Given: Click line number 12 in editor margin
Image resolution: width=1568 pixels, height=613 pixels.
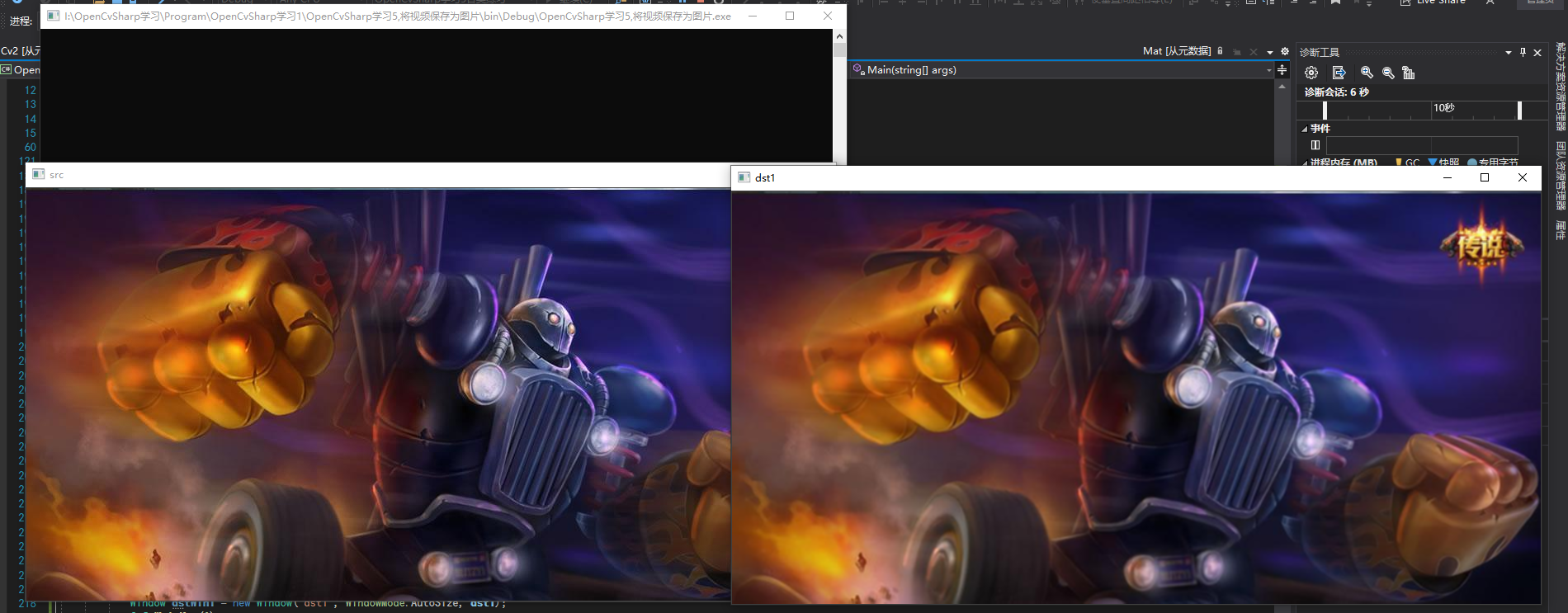Looking at the screenshot, I should click(31, 90).
